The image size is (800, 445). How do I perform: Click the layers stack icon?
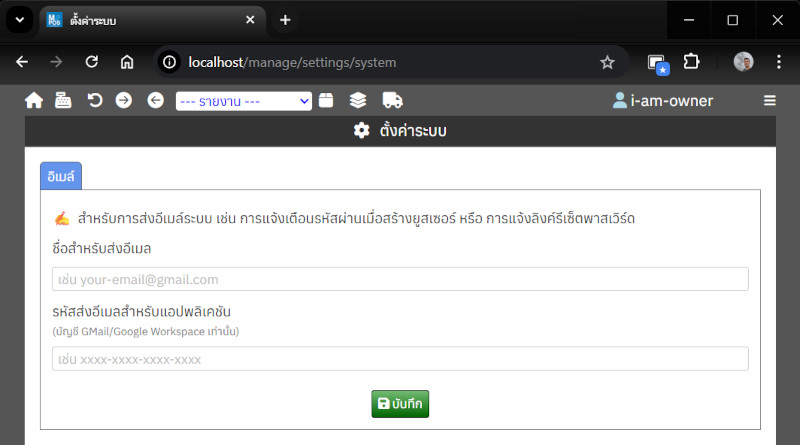(x=358, y=100)
